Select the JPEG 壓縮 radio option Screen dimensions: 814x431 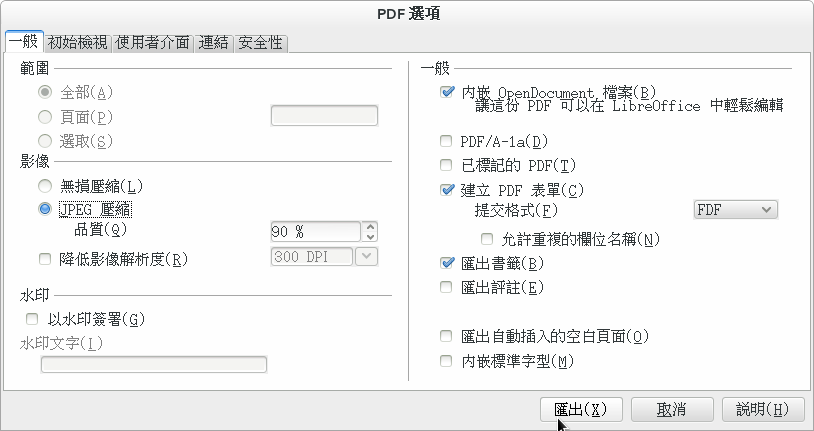(x=45, y=209)
